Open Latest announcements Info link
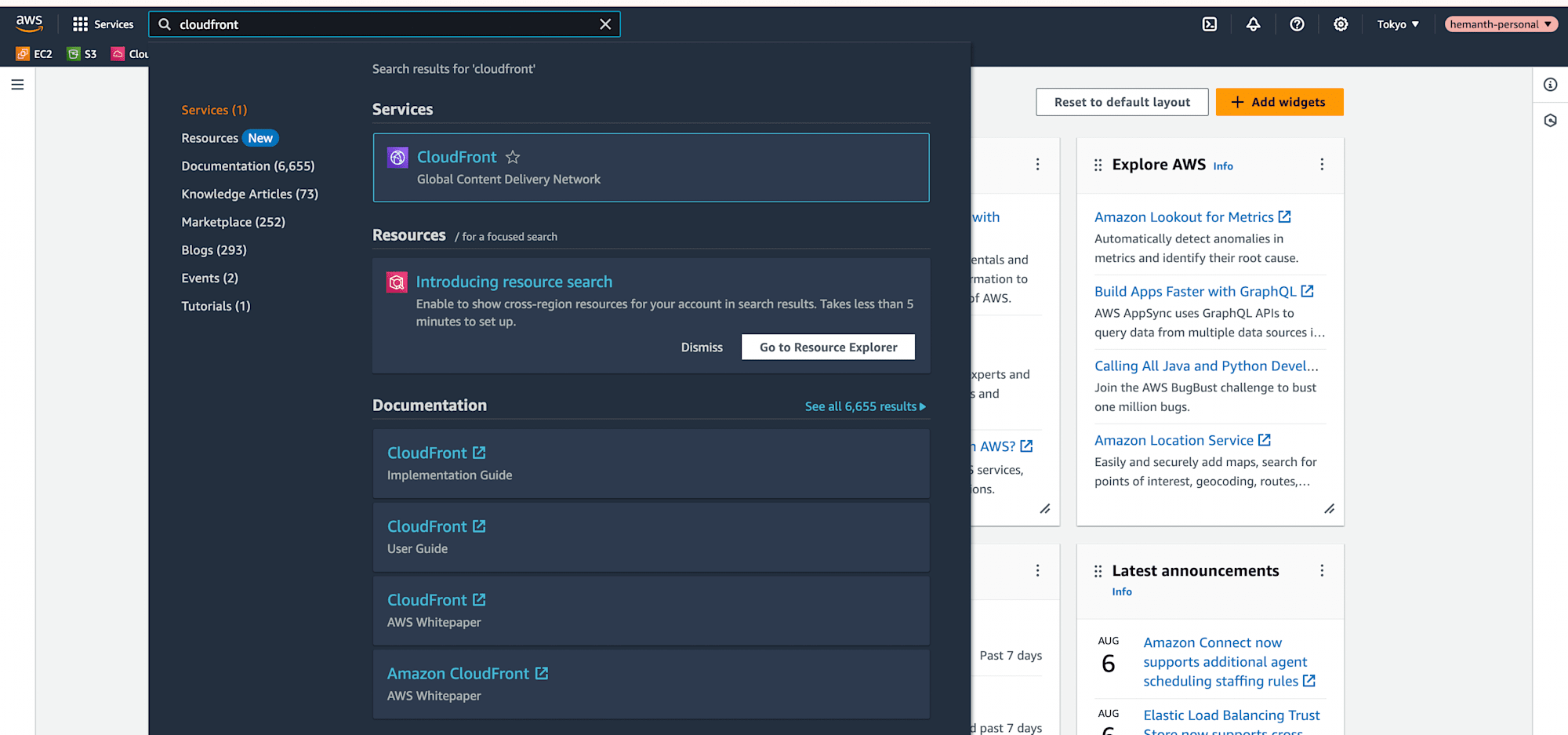Screen dimensions: 1568x735 coord(1122,591)
